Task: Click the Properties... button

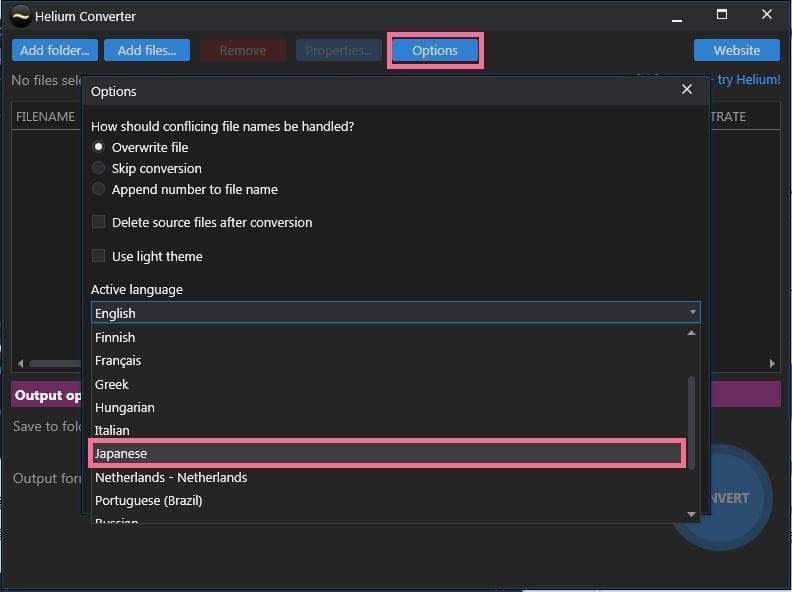Action: point(339,50)
